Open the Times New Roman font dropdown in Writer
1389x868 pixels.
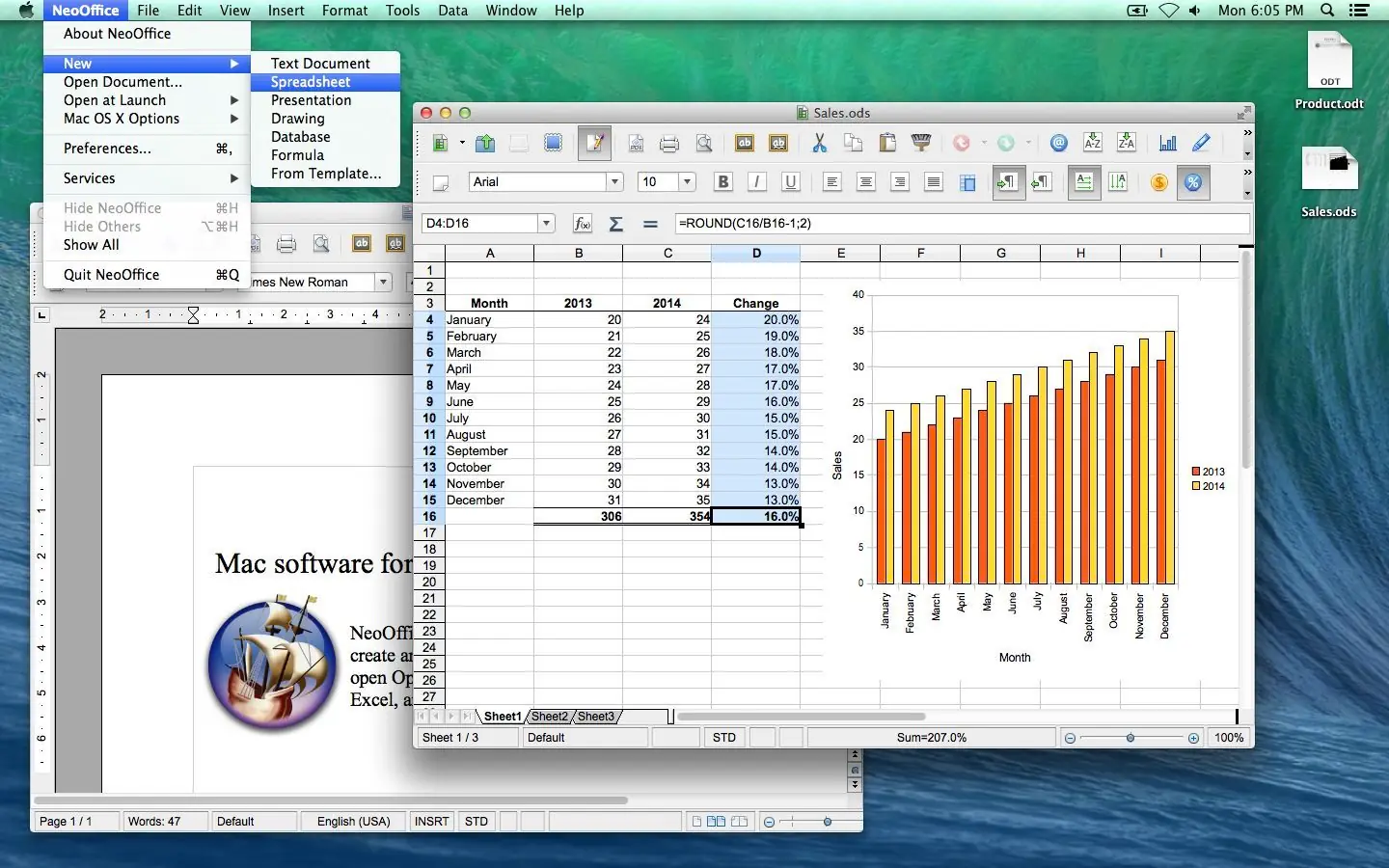click(384, 283)
